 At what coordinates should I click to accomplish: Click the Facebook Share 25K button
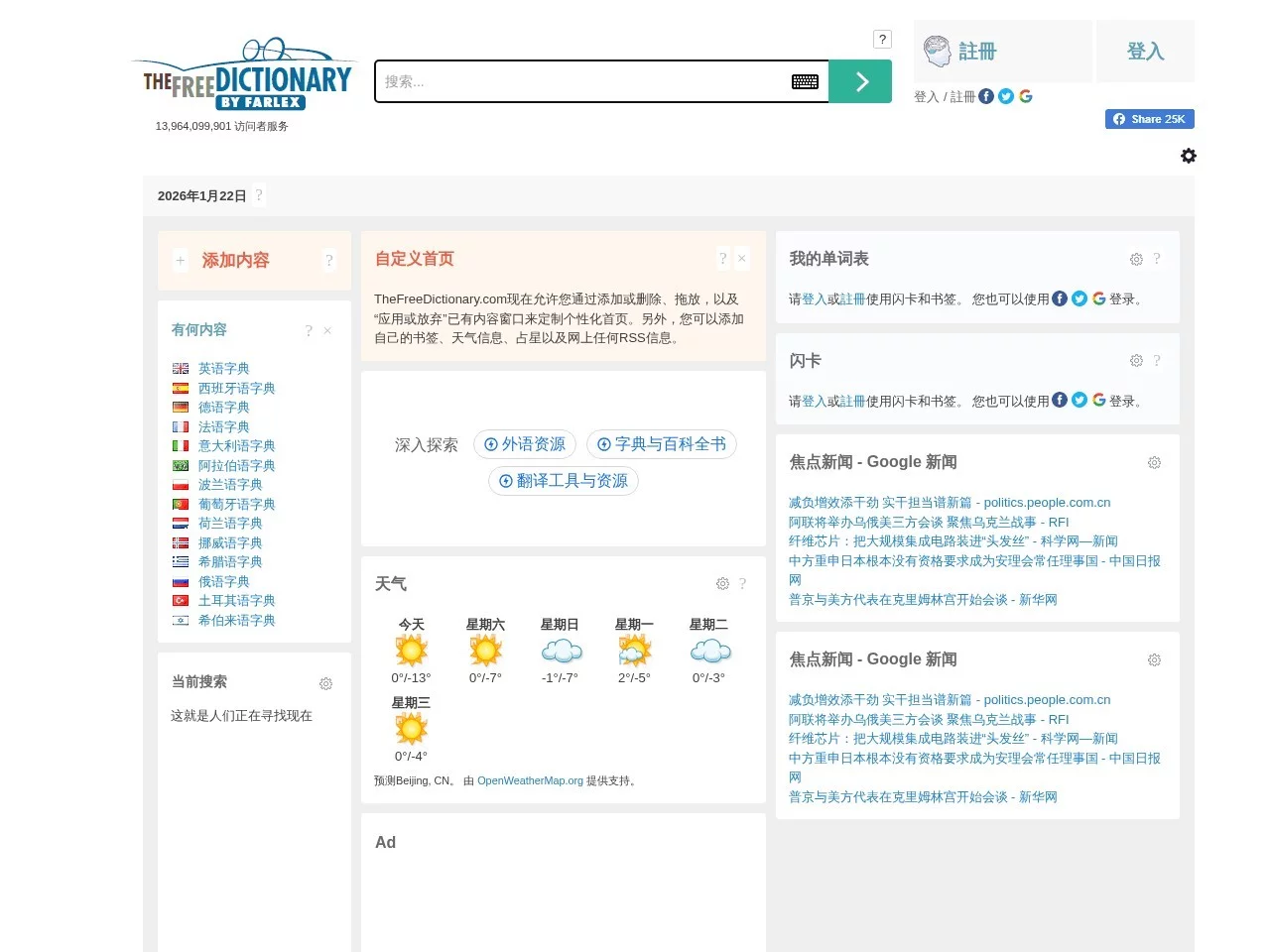tap(1149, 119)
